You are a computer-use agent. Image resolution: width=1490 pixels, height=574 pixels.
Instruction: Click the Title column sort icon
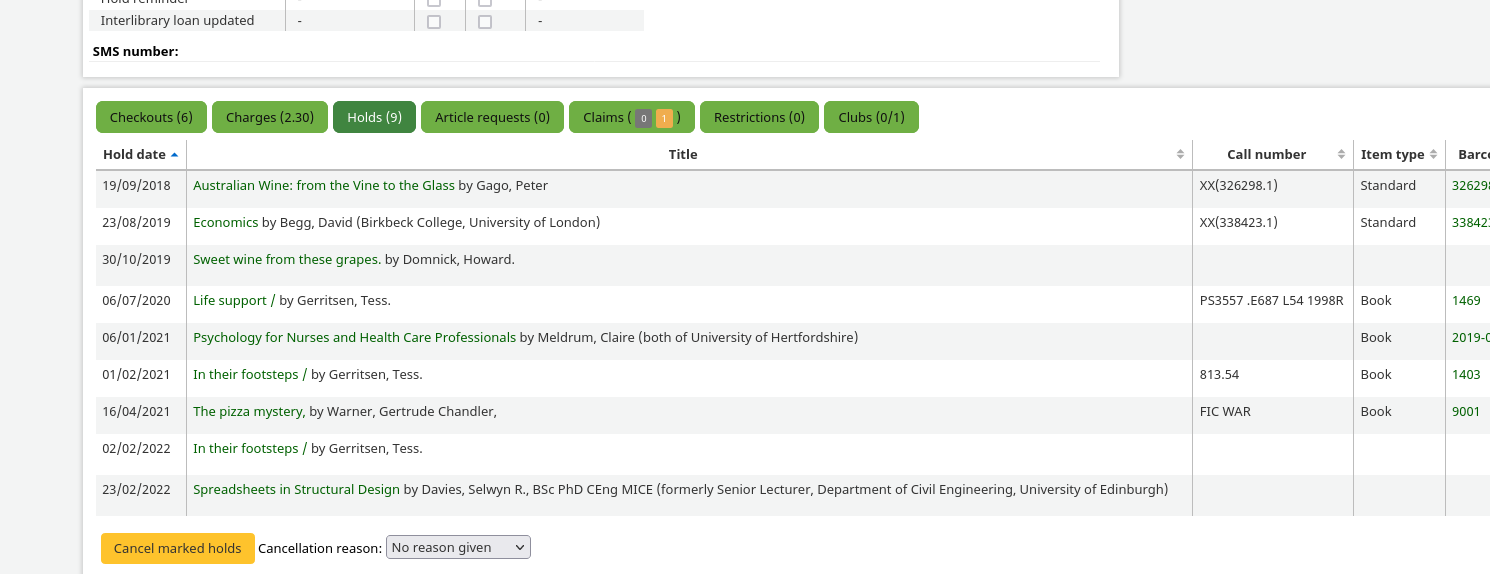1180,155
